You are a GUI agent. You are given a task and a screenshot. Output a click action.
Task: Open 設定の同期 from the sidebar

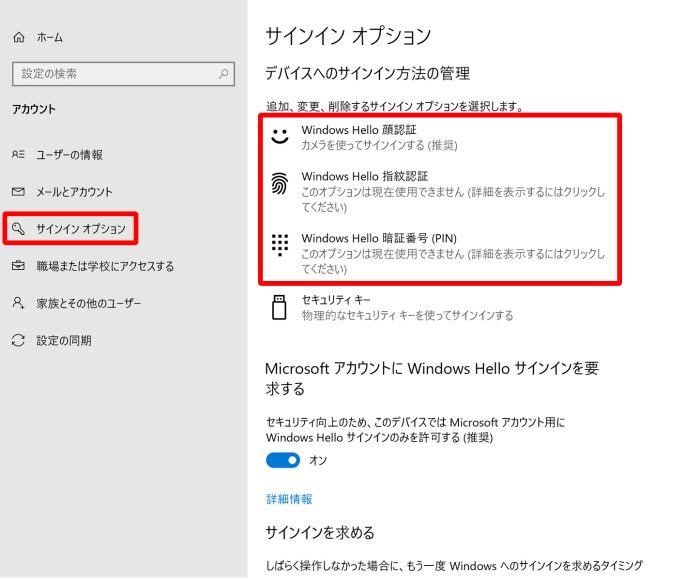pyautogui.click(x=64, y=340)
